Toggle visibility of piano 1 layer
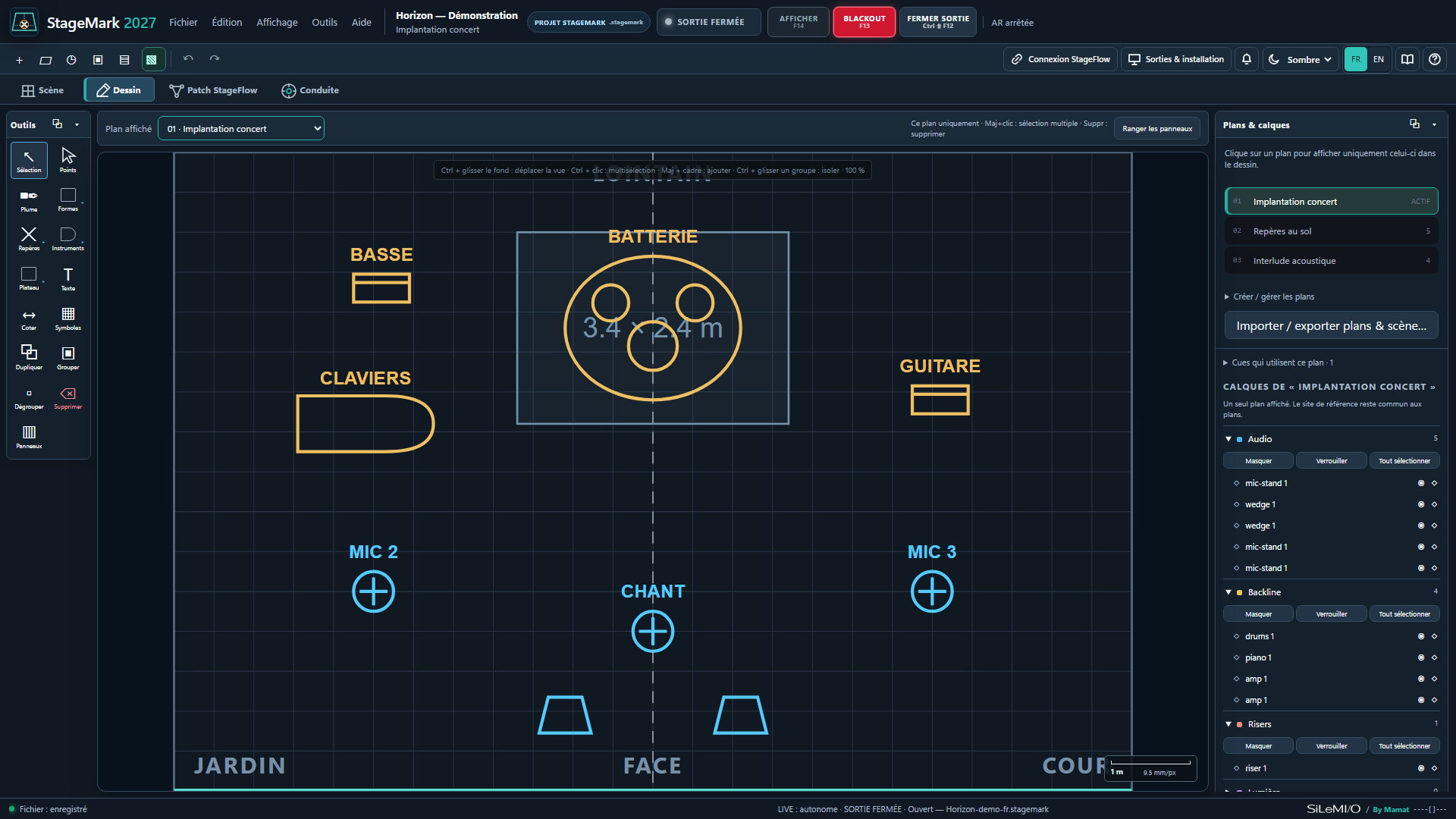 coord(1421,657)
